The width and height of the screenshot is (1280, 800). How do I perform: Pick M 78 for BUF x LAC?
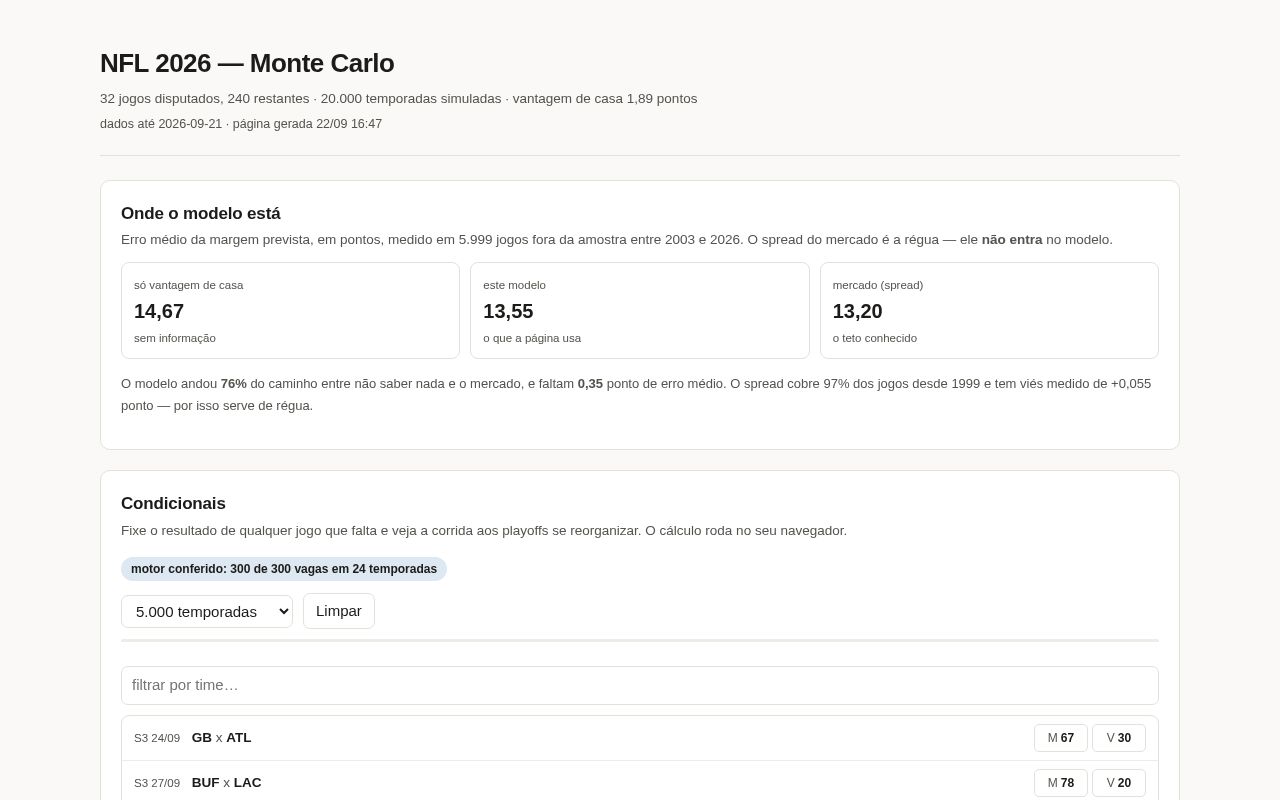pyautogui.click(x=1061, y=783)
